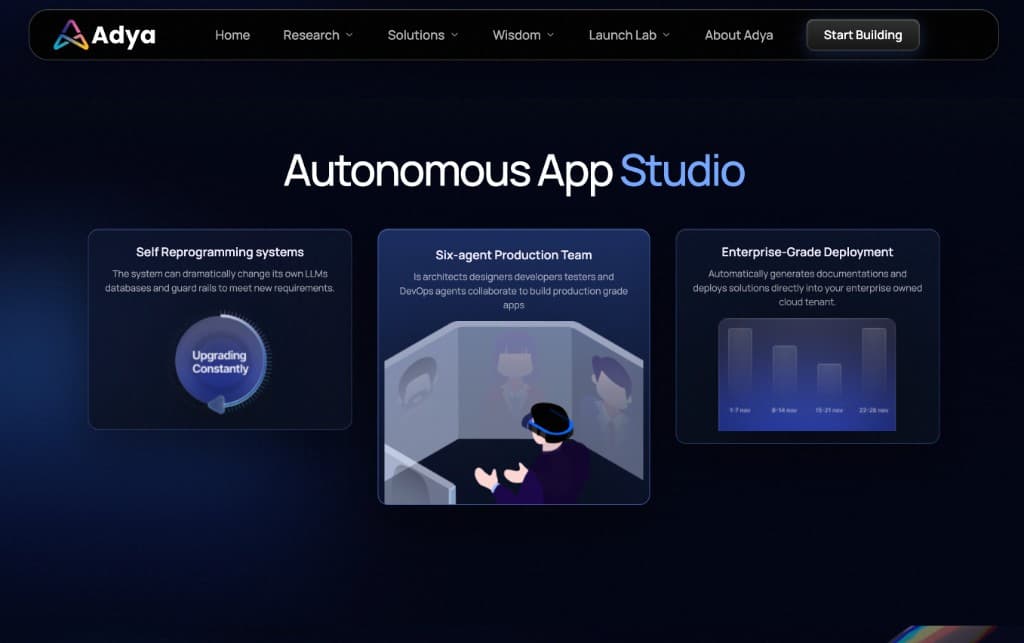This screenshot has height=643, width=1024.
Task: Expand the Launch Lab dropdown chevron
Action: (666, 35)
